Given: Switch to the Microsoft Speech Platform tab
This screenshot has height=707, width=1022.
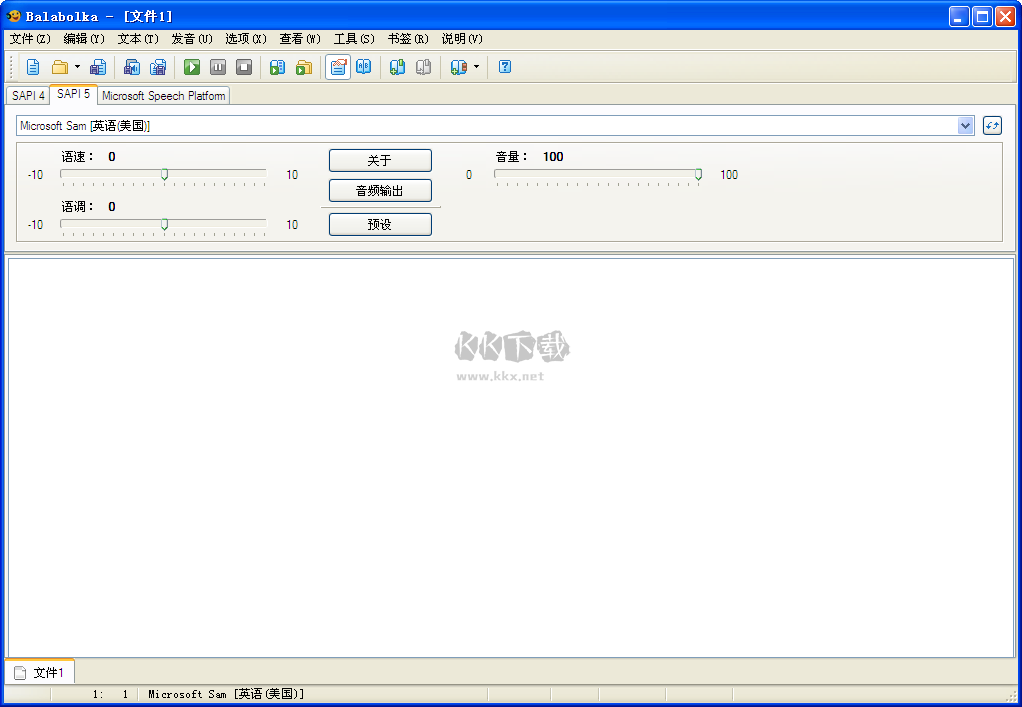Looking at the screenshot, I should tap(163, 95).
